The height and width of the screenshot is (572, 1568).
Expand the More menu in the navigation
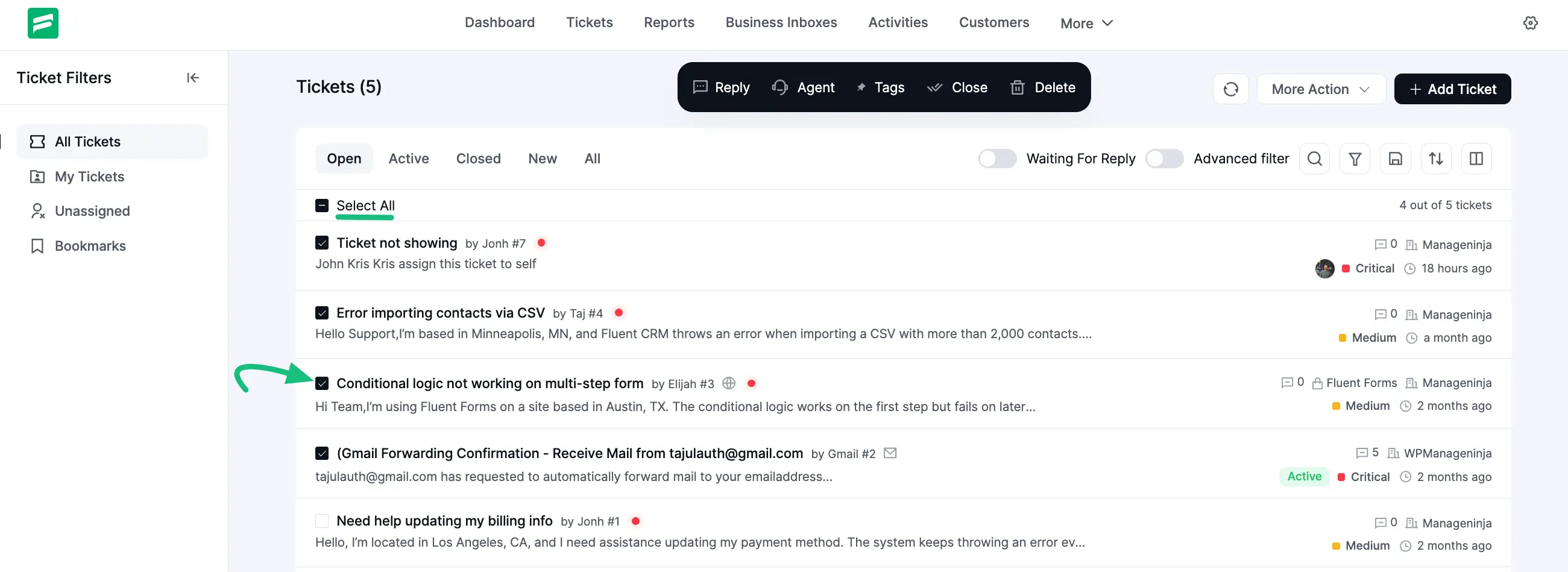click(1086, 23)
